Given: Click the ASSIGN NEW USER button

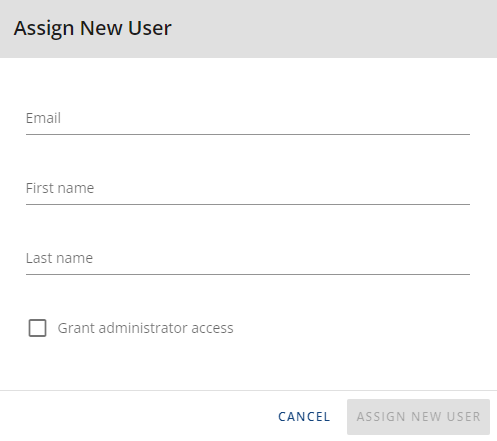Looking at the screenshot, I should coord(418,417).
